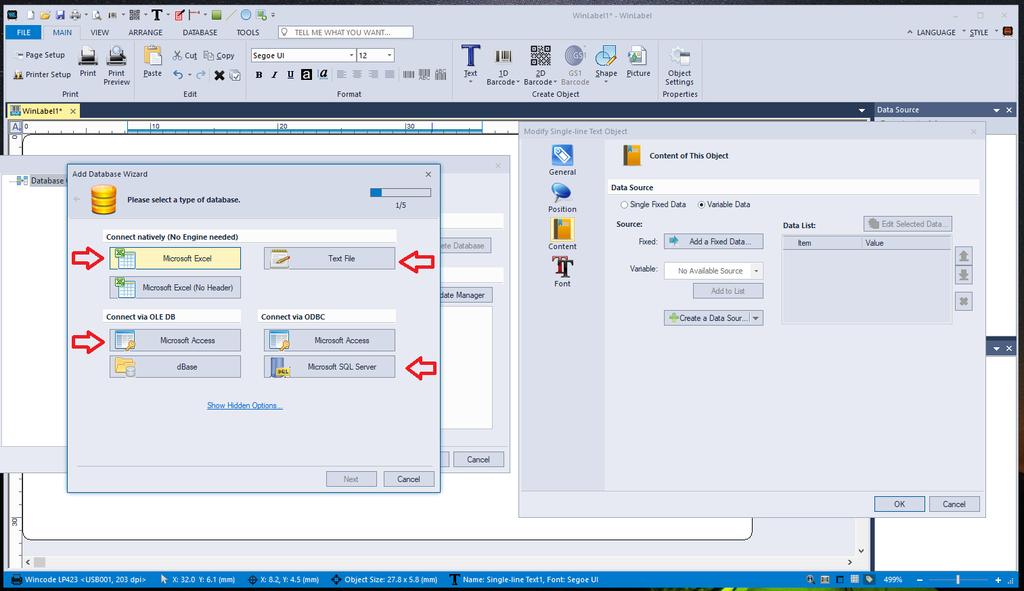Insert a 2D Barcode object
This screenshot has height=591, width=1024.
(540, 66)
